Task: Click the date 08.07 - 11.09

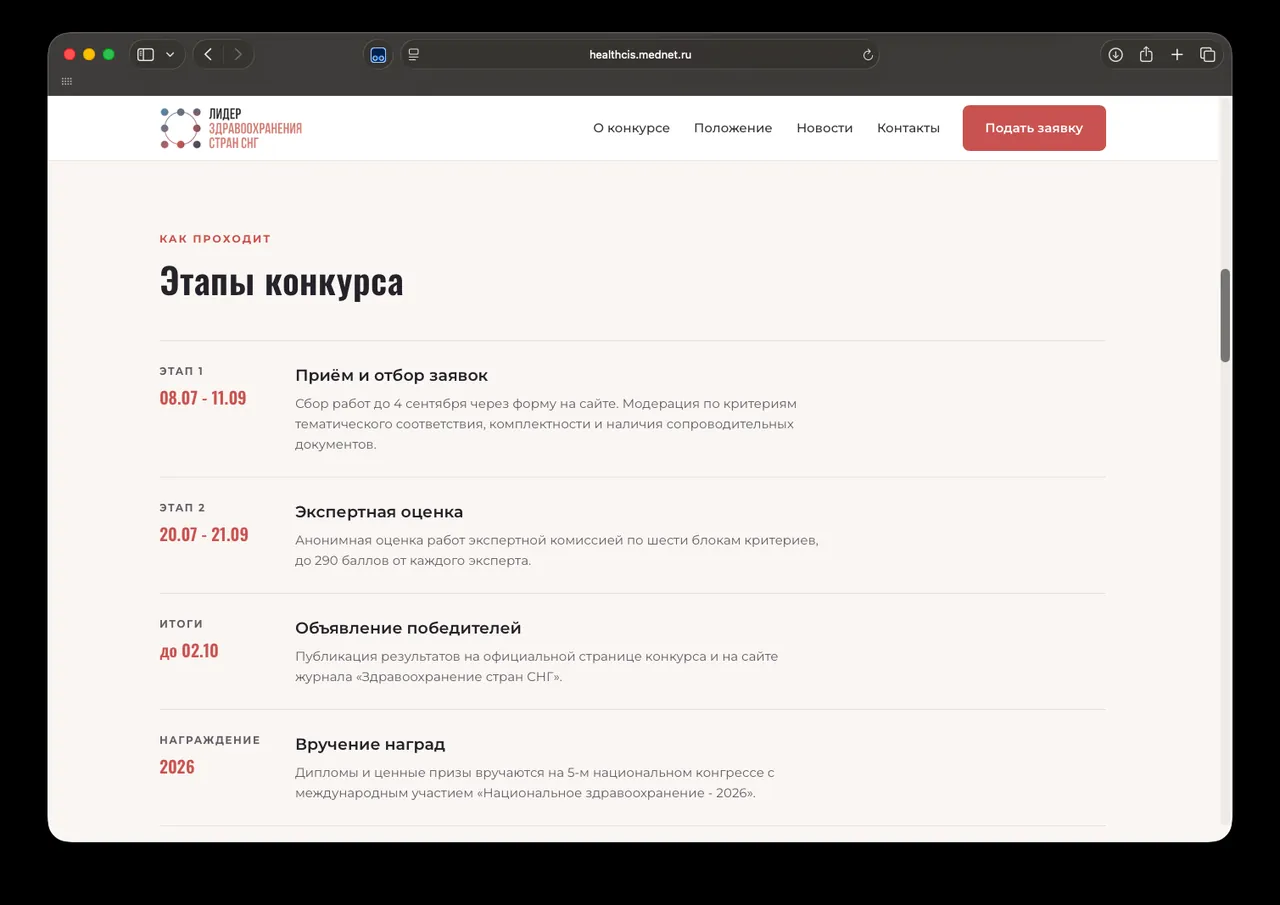Action: (203, 398)
